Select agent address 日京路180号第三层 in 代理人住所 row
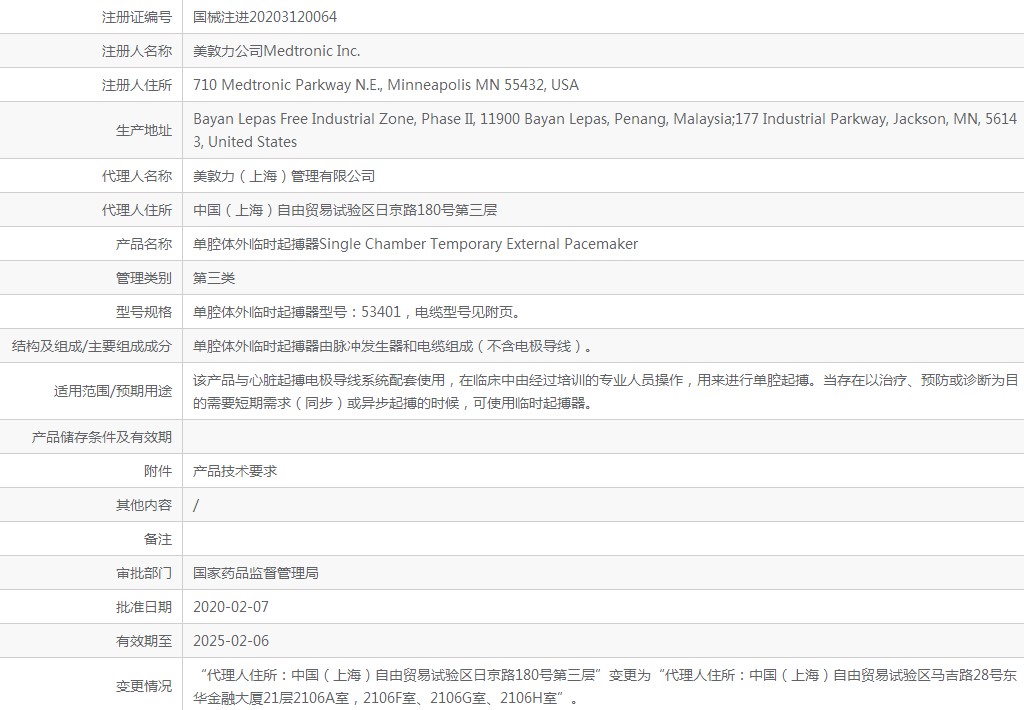The image size is (1024, 710). pos(430,210)
